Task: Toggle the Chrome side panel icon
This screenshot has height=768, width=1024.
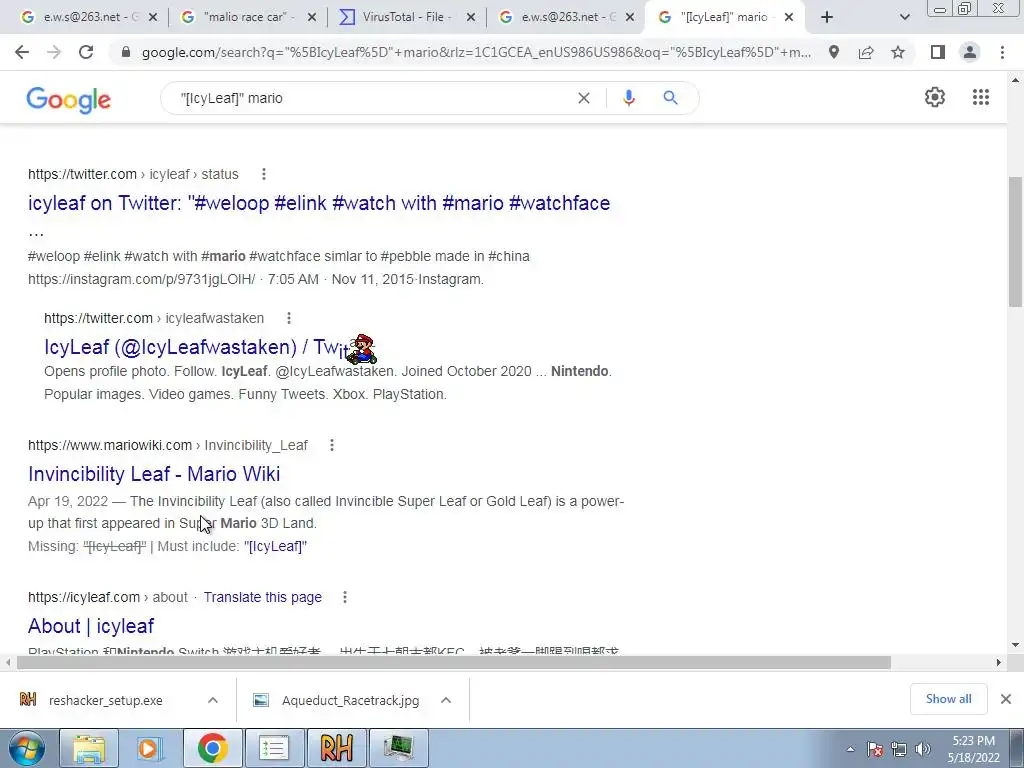Action: pyautogui.click(x=938, y=52)
